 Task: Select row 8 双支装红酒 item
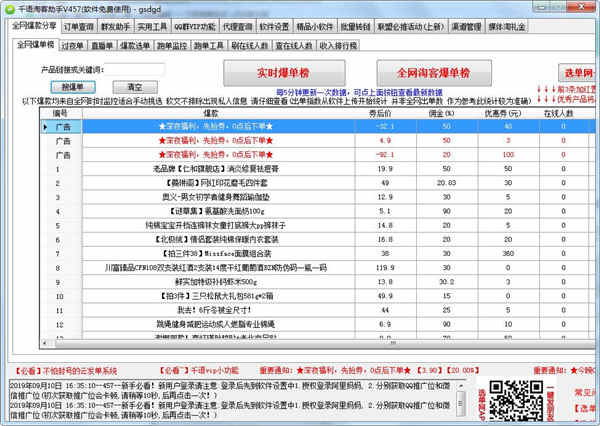point(216,268)
